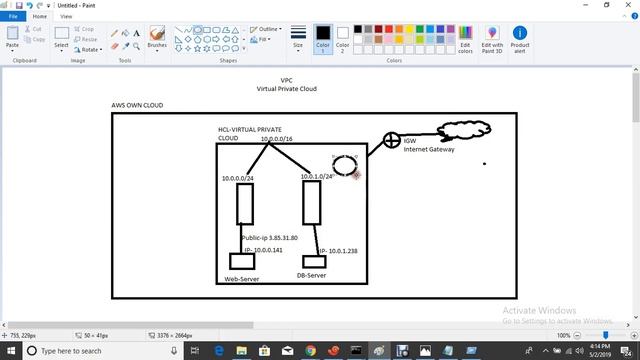Open the line Size dropdown
Image resolution: width=640 pixels, height=360 pixels.
298,39
